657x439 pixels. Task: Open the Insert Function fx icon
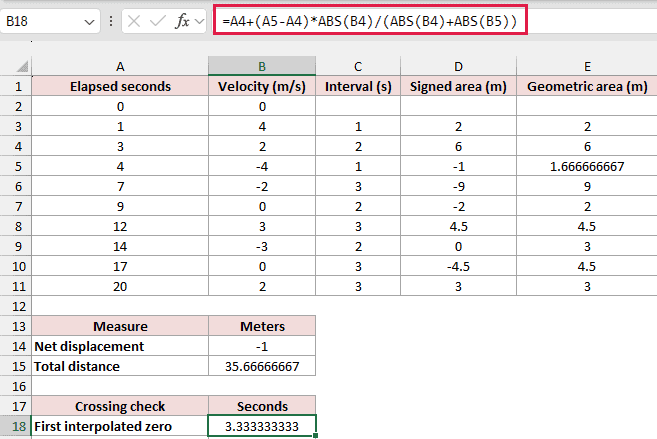click(183, 21)
